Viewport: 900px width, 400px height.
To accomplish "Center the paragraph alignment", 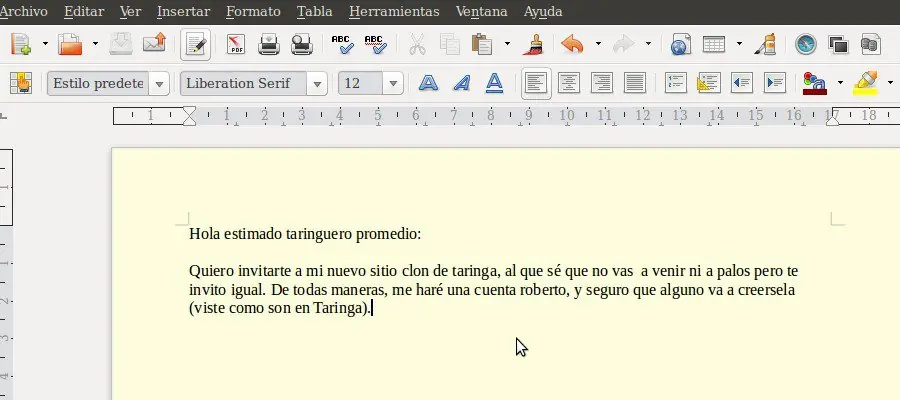I will 569,83.
